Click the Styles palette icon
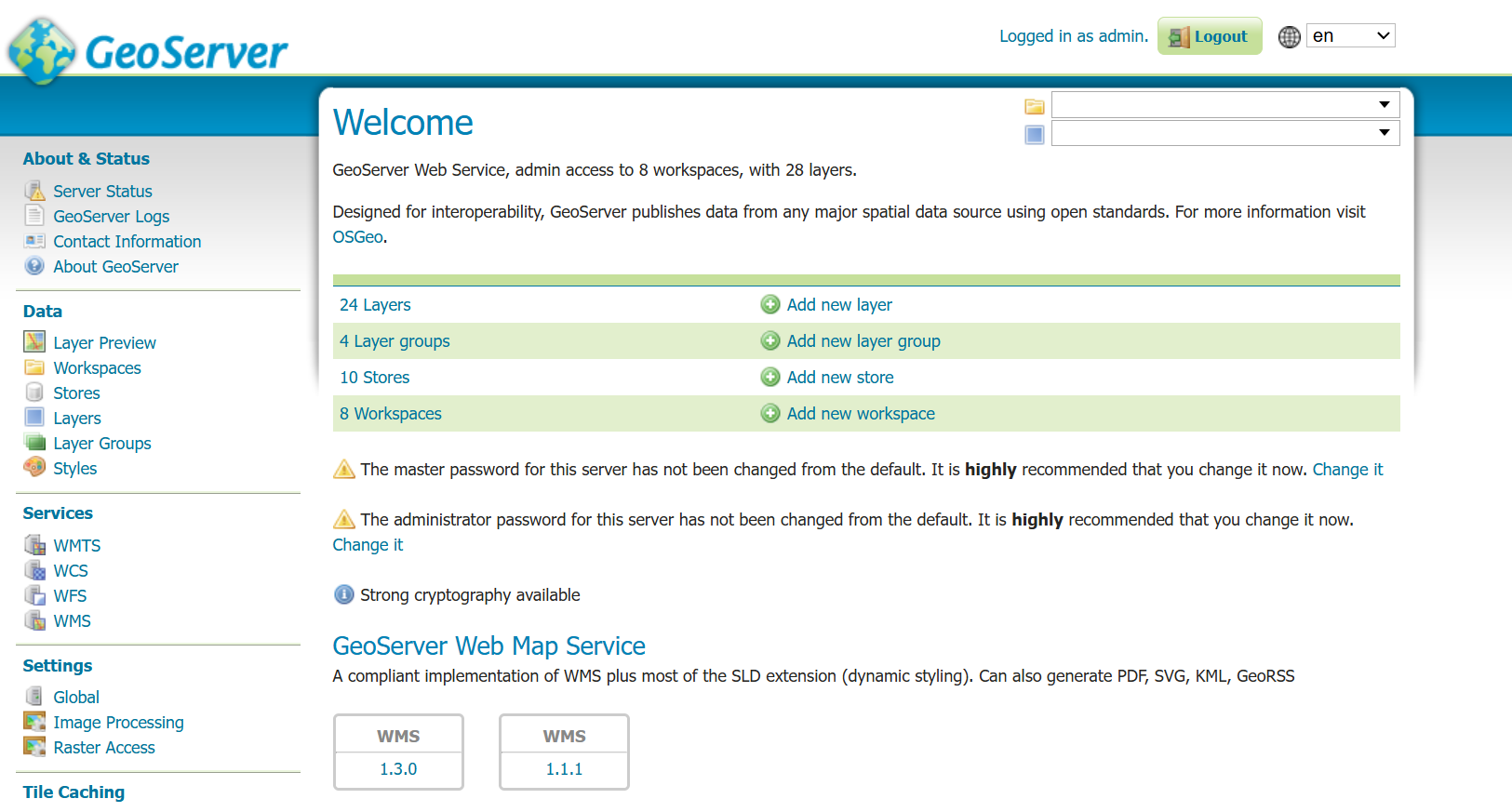 (34, 467)
